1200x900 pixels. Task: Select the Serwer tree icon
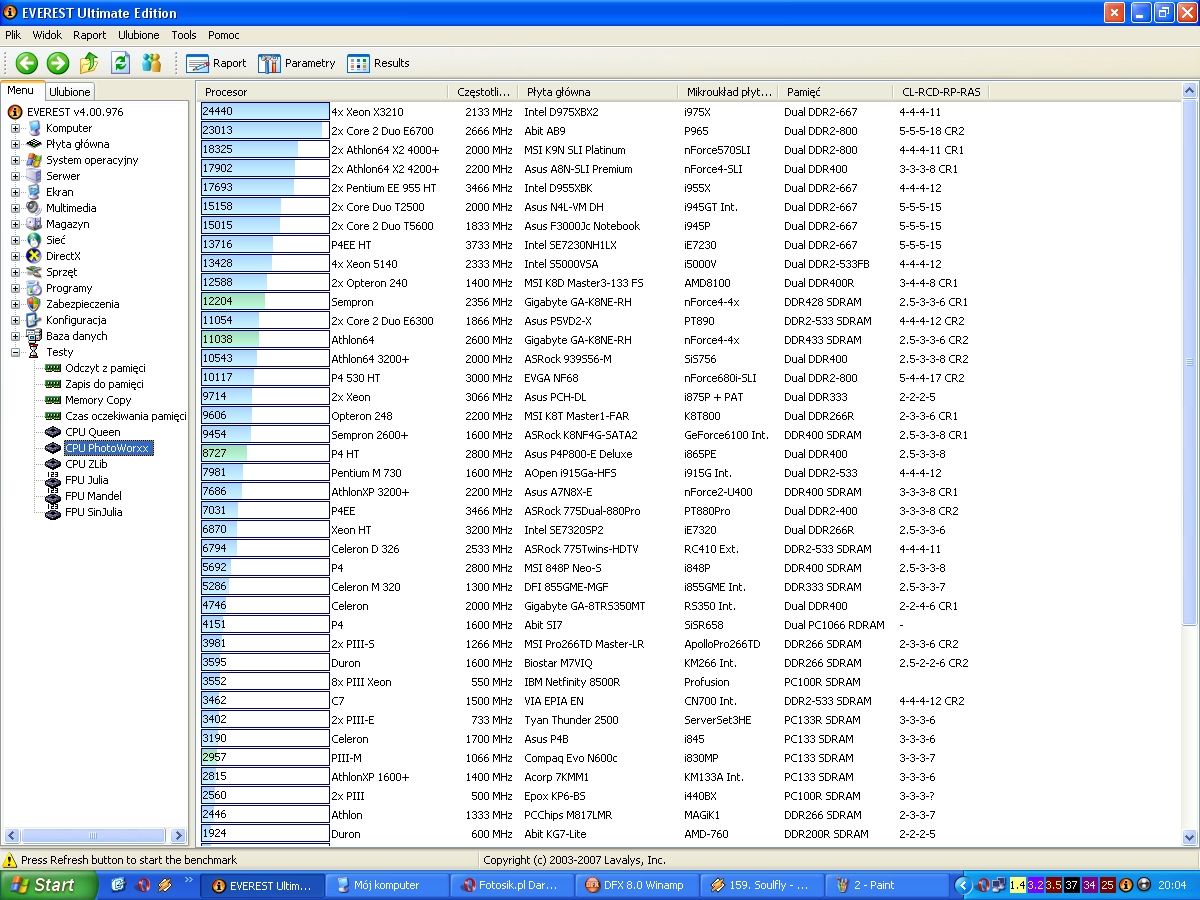(x=35, y=176)
